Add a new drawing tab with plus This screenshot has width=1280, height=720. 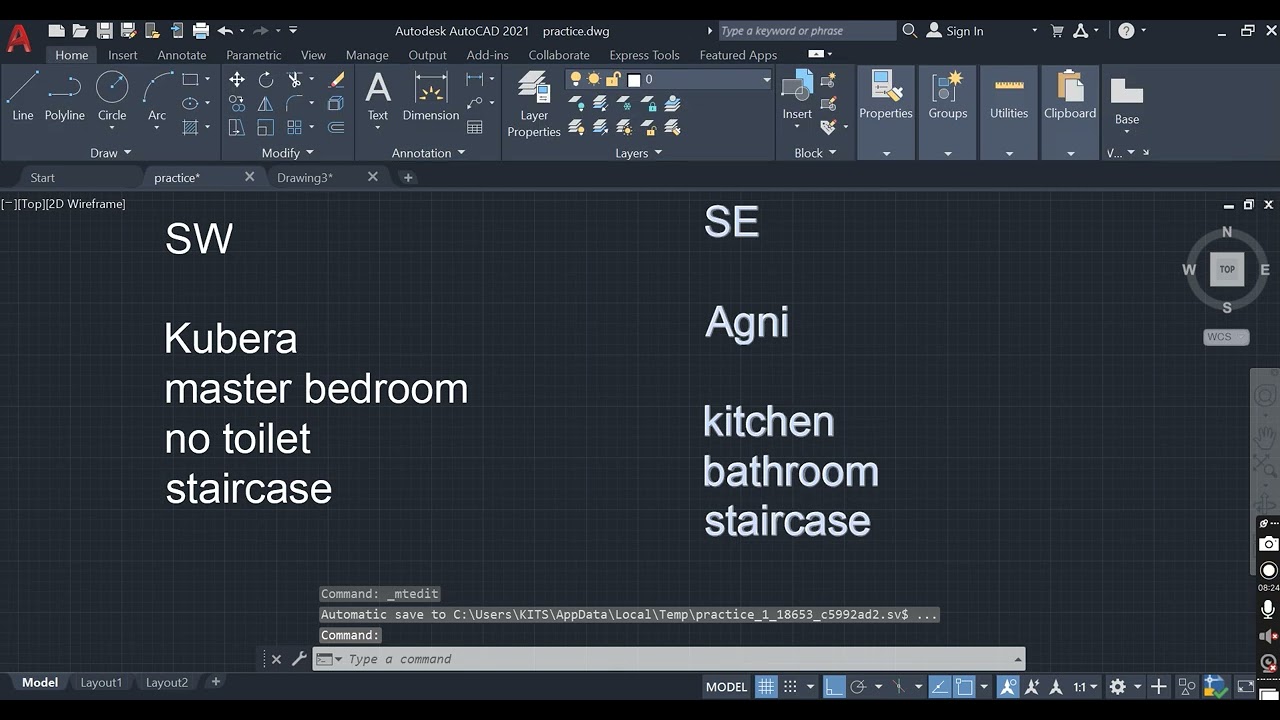pos(408,178)
